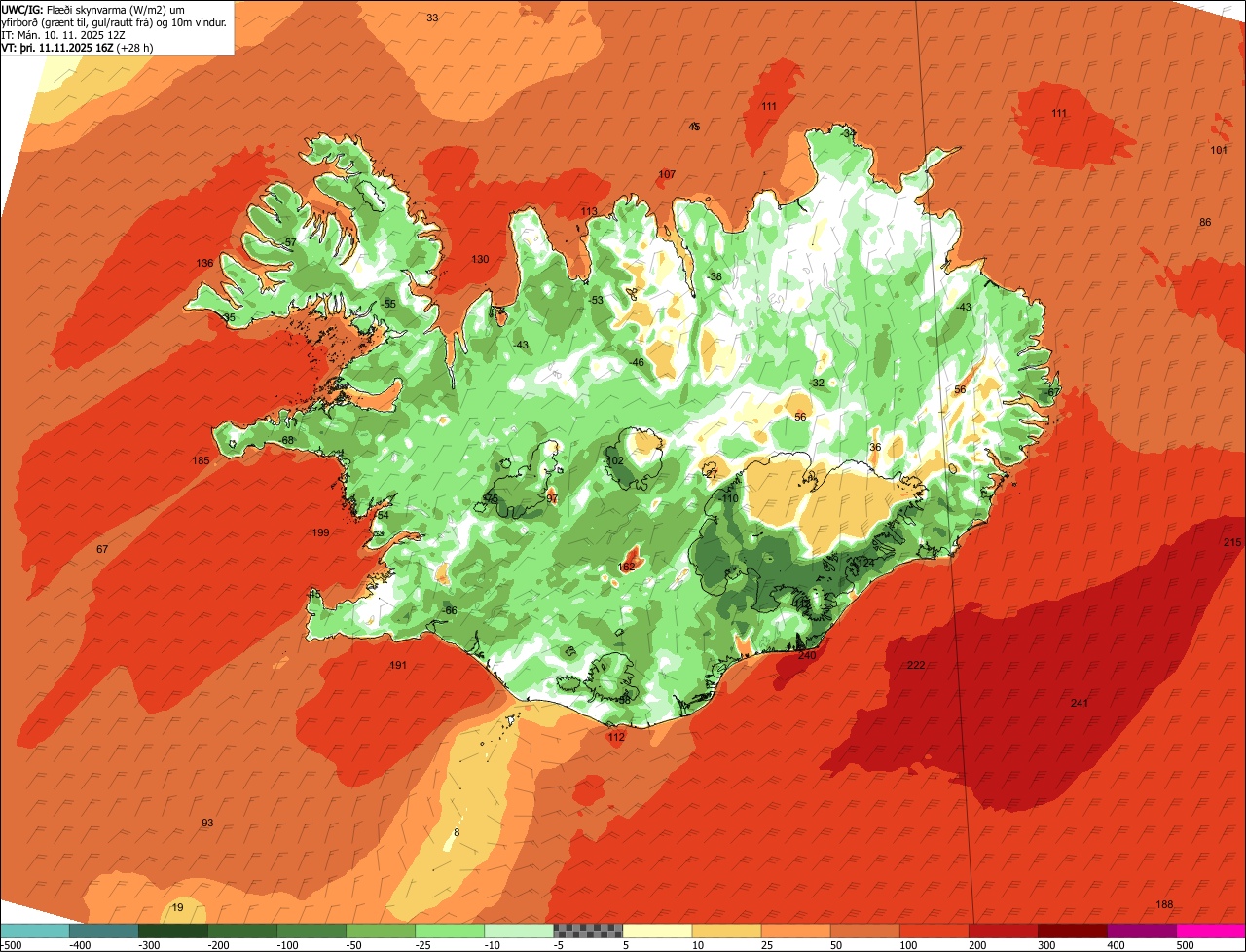This screenshot has height=952, width=1246.
Task: Click the map value '191'
Action: tap(397, 665)
